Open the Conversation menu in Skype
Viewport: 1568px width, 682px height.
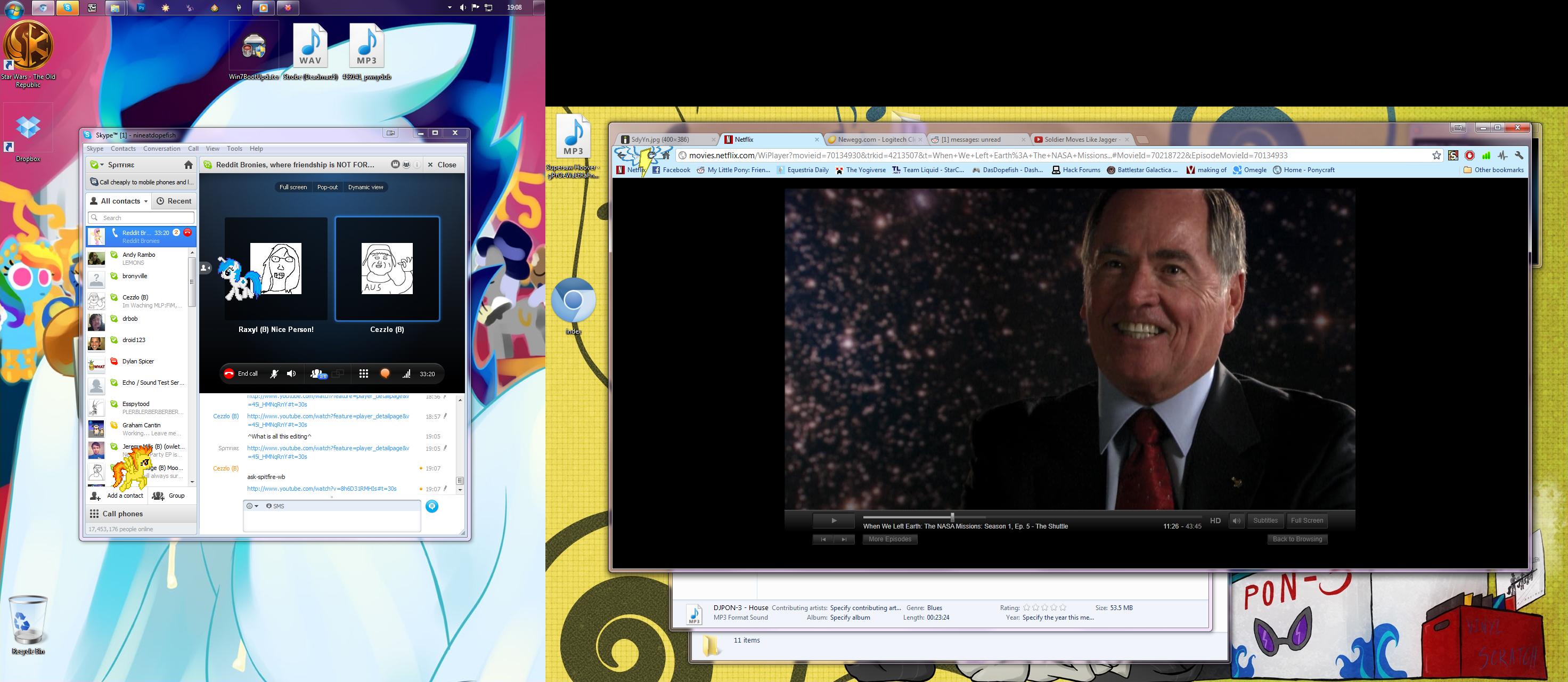162,149
